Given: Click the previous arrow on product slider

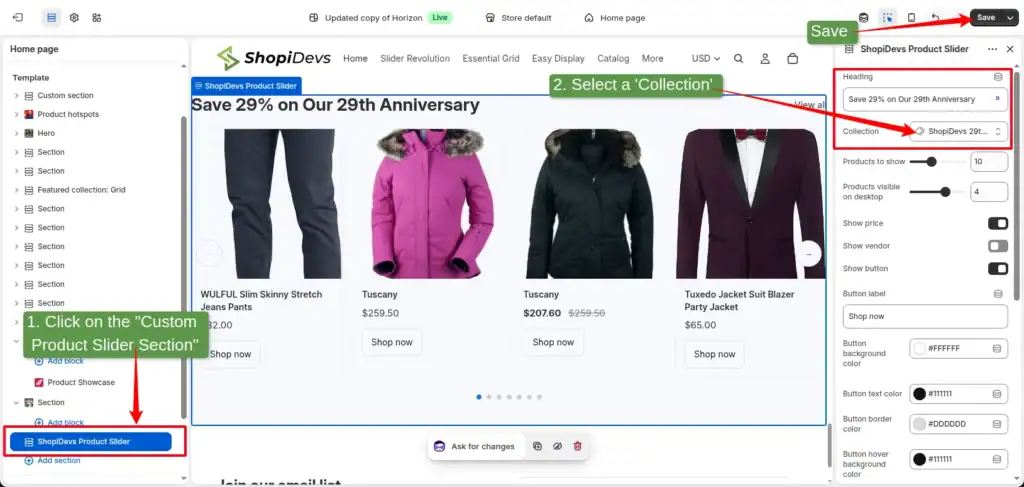Looking at the screenshot, I should click(210, 253).
